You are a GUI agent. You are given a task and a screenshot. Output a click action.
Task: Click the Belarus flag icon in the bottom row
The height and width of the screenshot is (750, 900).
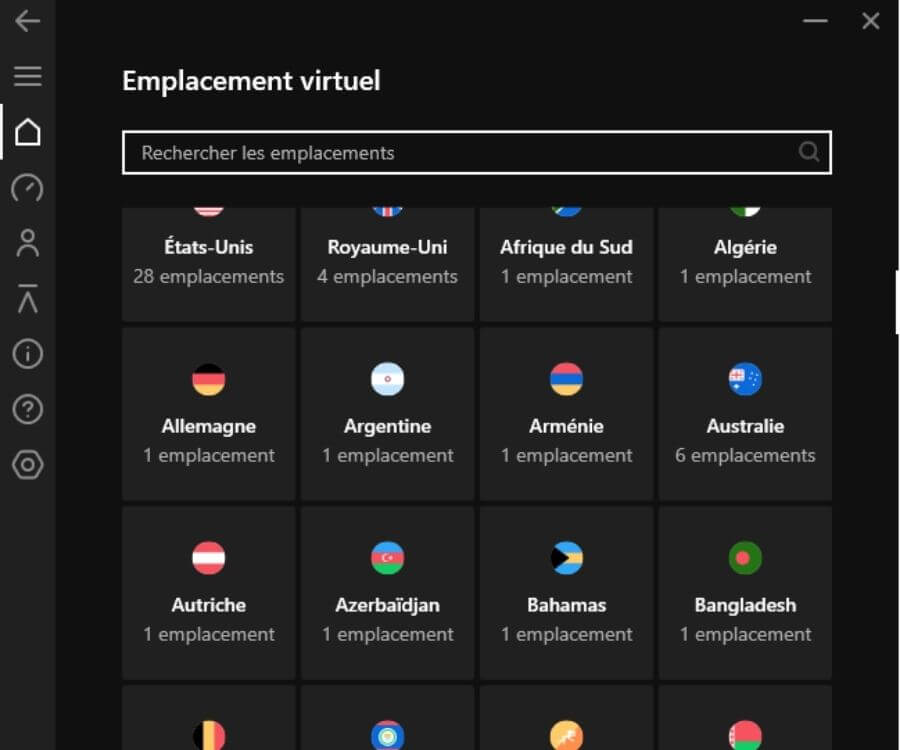click(x=745, y=735)
